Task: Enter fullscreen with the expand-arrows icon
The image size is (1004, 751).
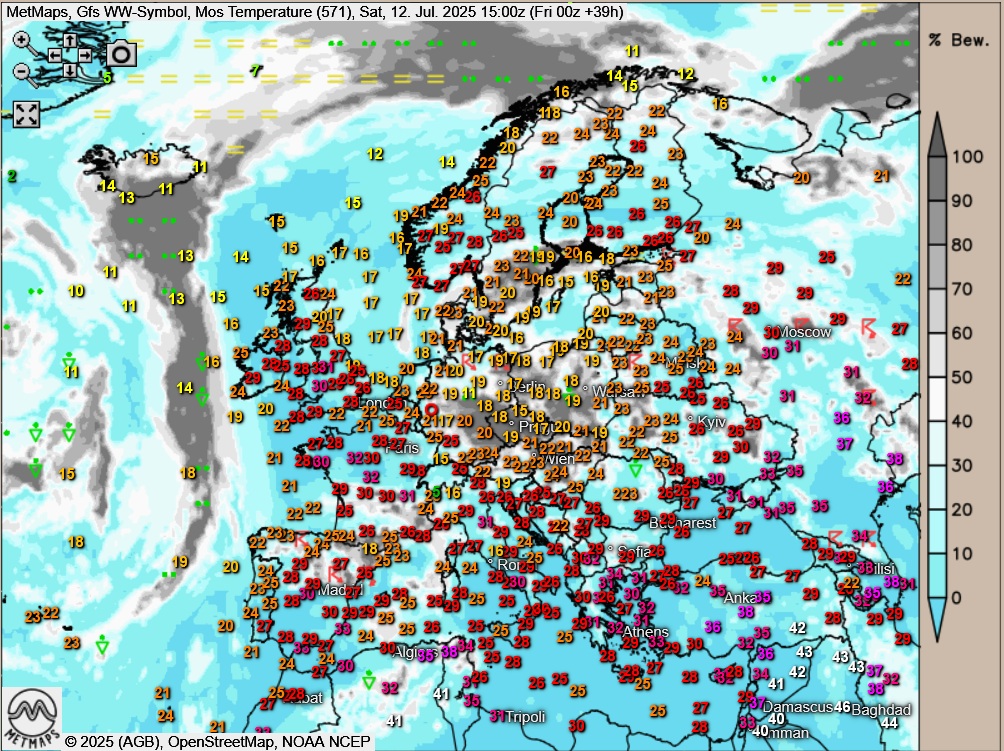Action: click(26, 114)
